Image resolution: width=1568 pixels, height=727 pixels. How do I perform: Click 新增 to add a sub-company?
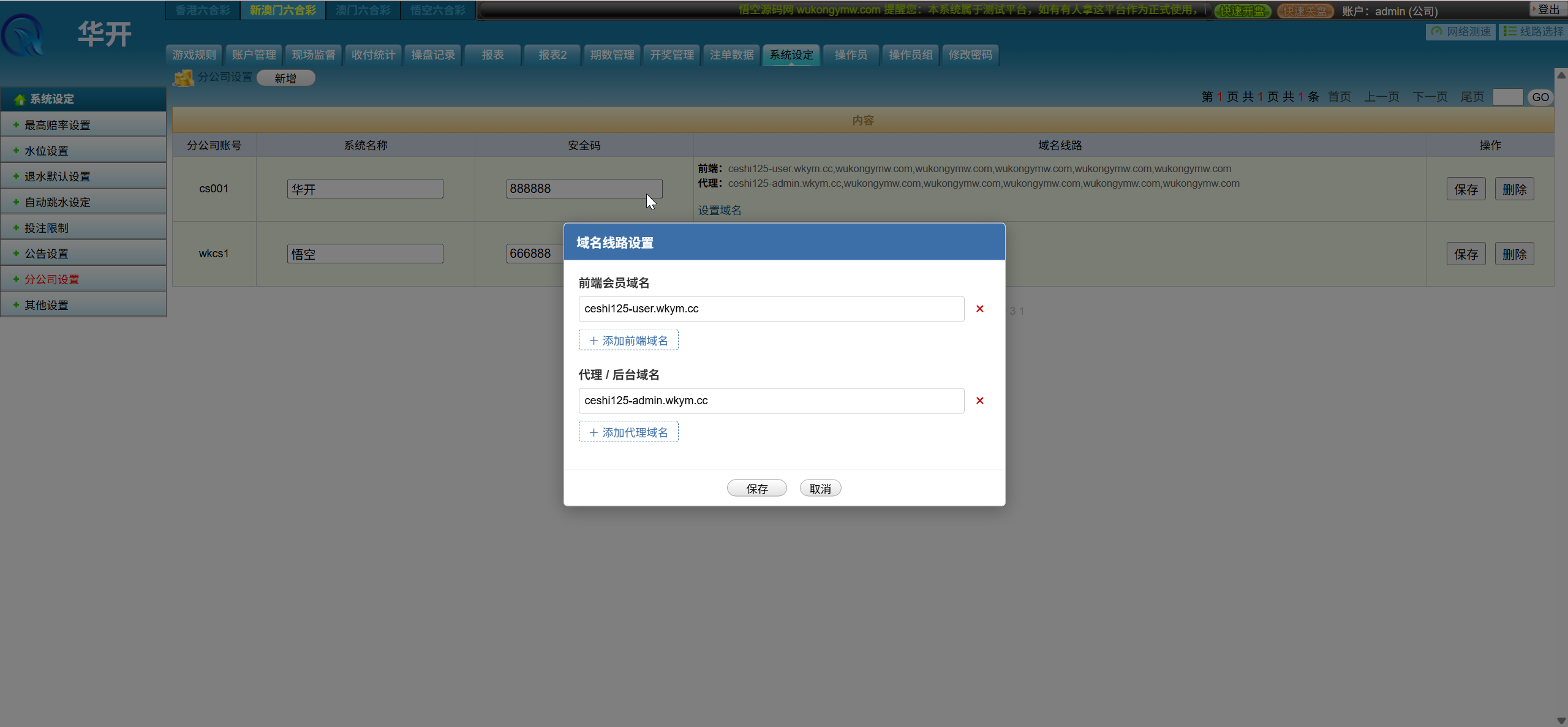pyautogui.click(x=285, y=78)
